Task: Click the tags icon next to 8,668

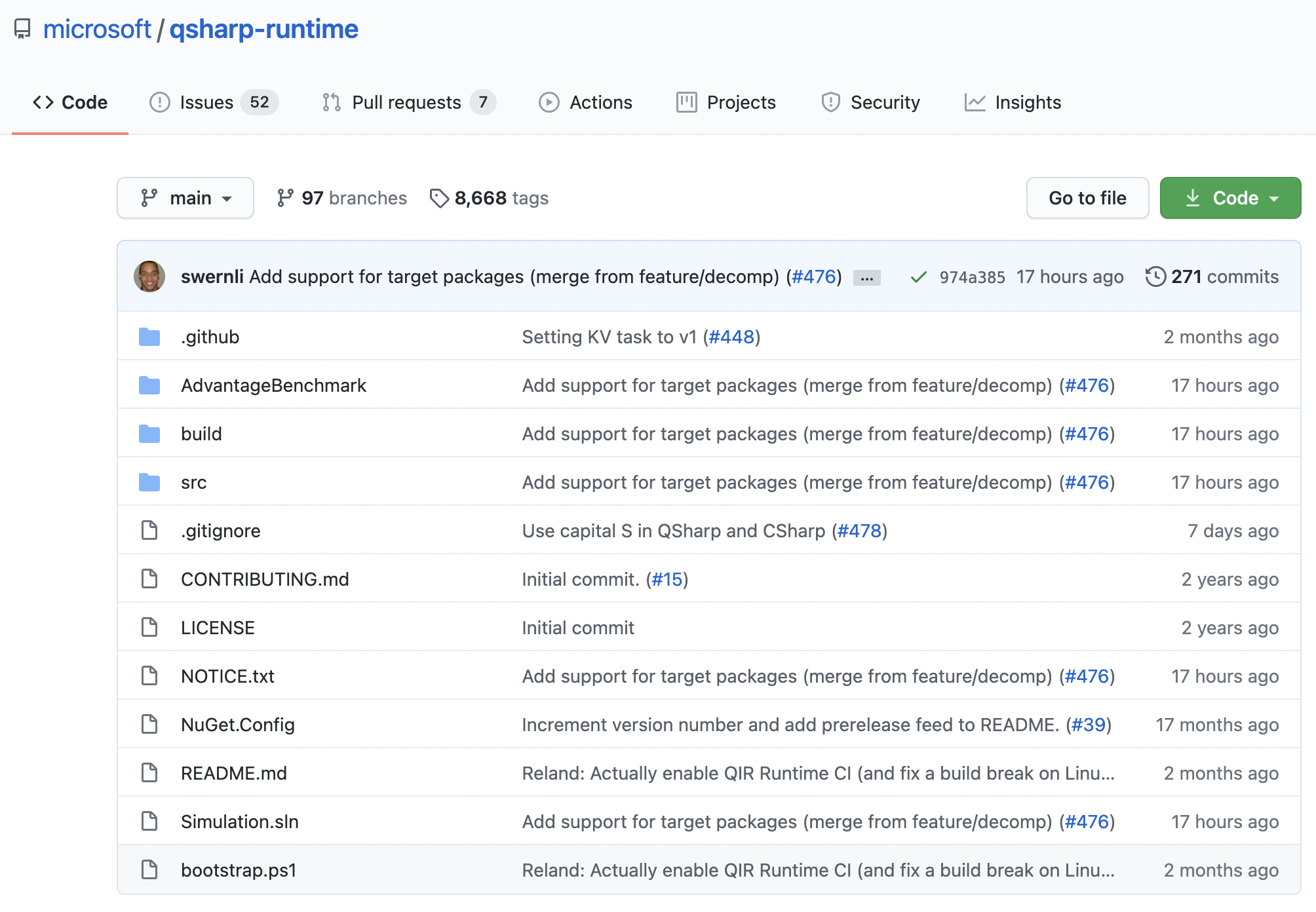Action: [x=439, y=198]
